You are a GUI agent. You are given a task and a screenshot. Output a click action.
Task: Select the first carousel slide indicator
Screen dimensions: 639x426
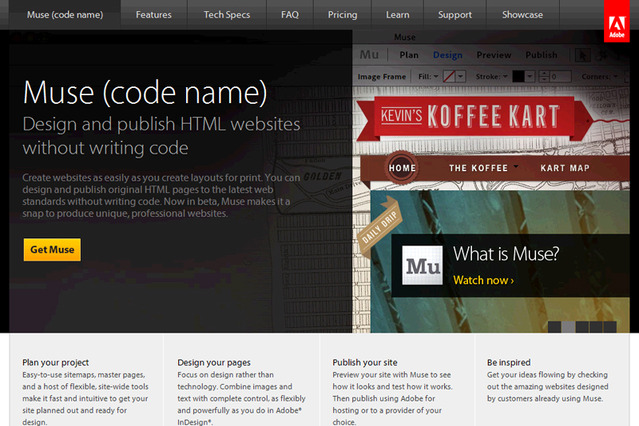(x=555, y=327)
